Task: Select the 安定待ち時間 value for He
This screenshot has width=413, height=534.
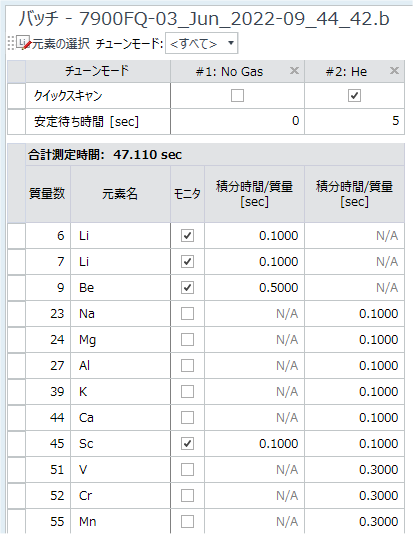Action: click(354, 121)
